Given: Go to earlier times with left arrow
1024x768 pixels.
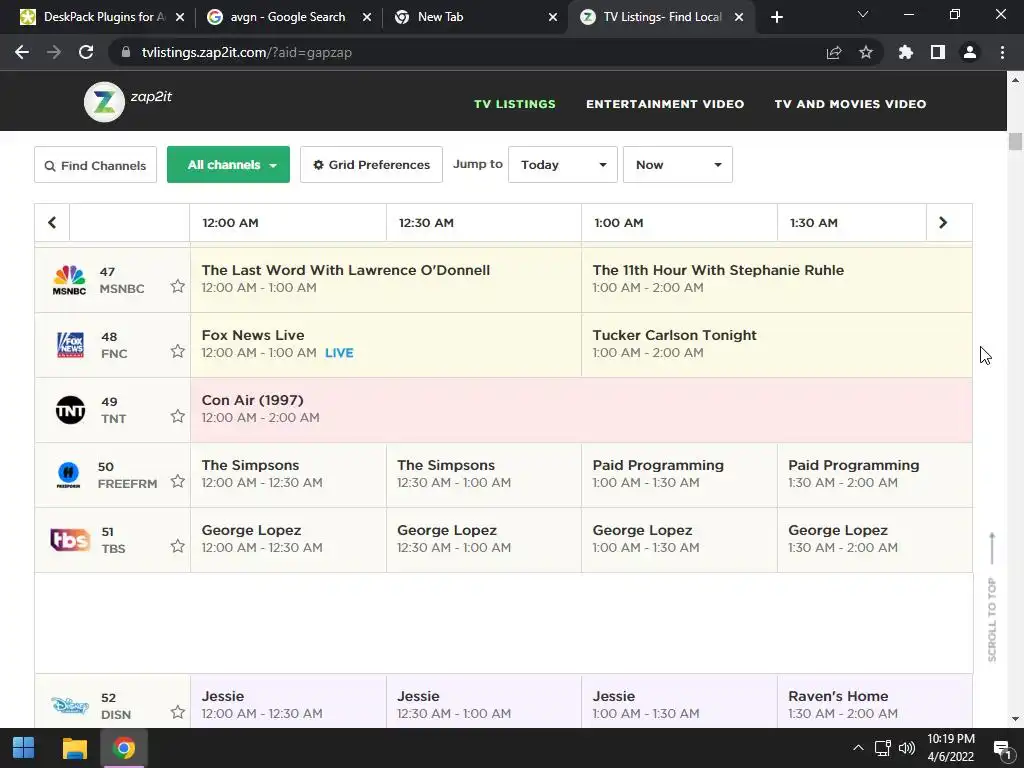Looking at the screenshot, I should [x=52, y=223].
